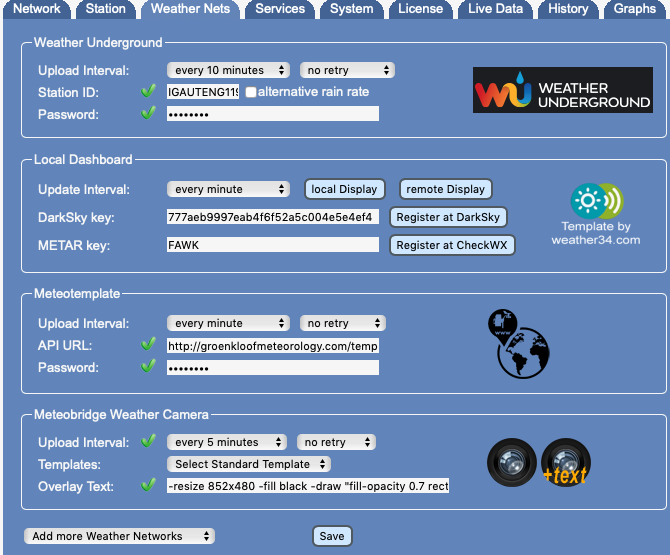Click the plain weather camera icon
The image size is (670, 555).
[512, 463]
